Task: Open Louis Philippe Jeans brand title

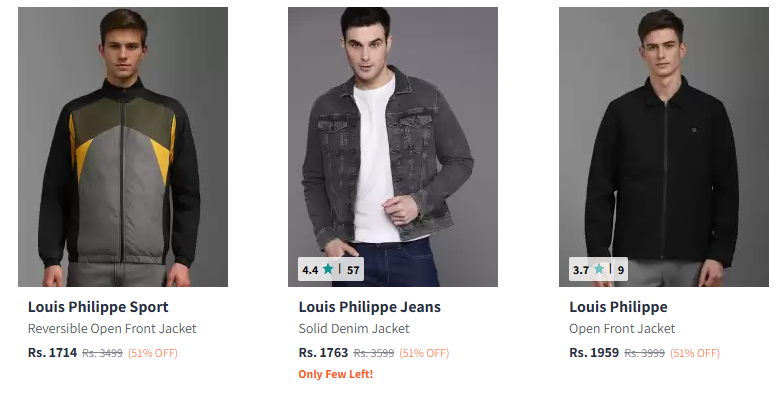Action: point(370,307)
